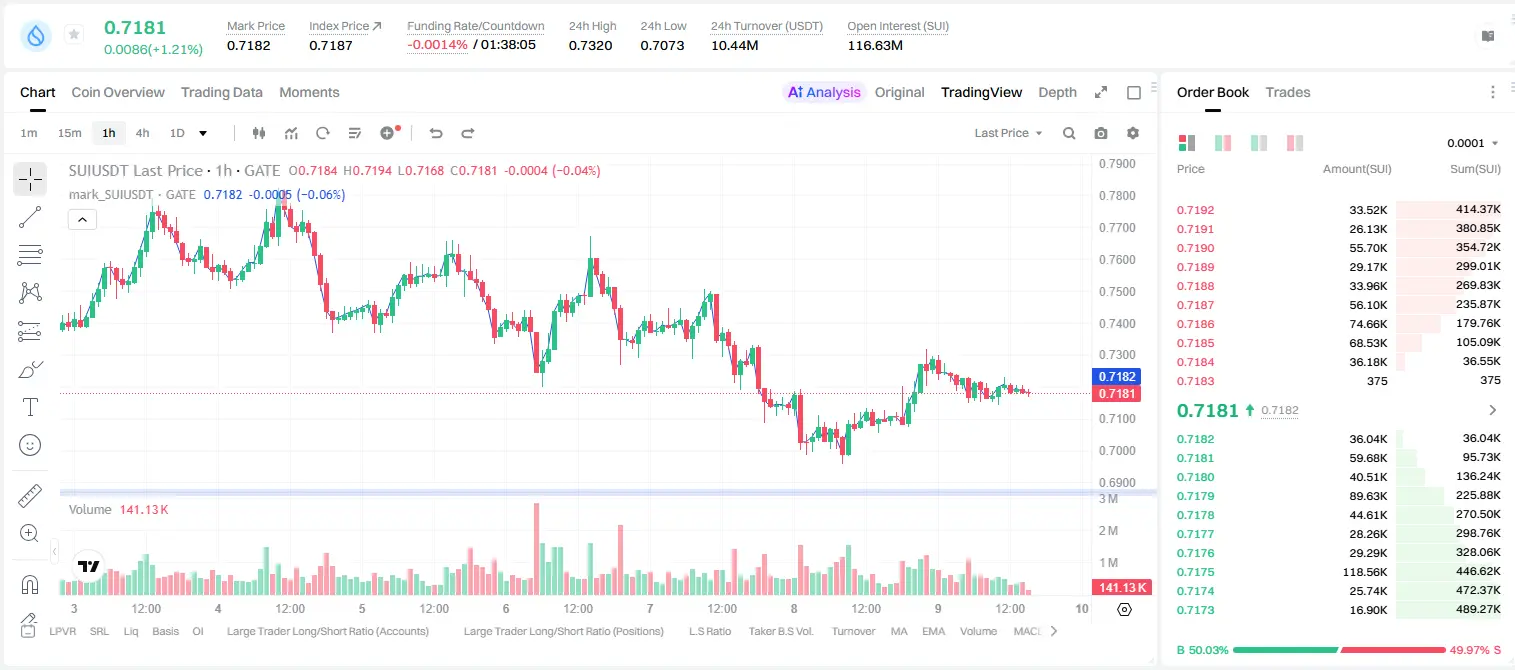Select the ruler measure tool
The width and height of the screenshot is (1515, 670).
30,496
